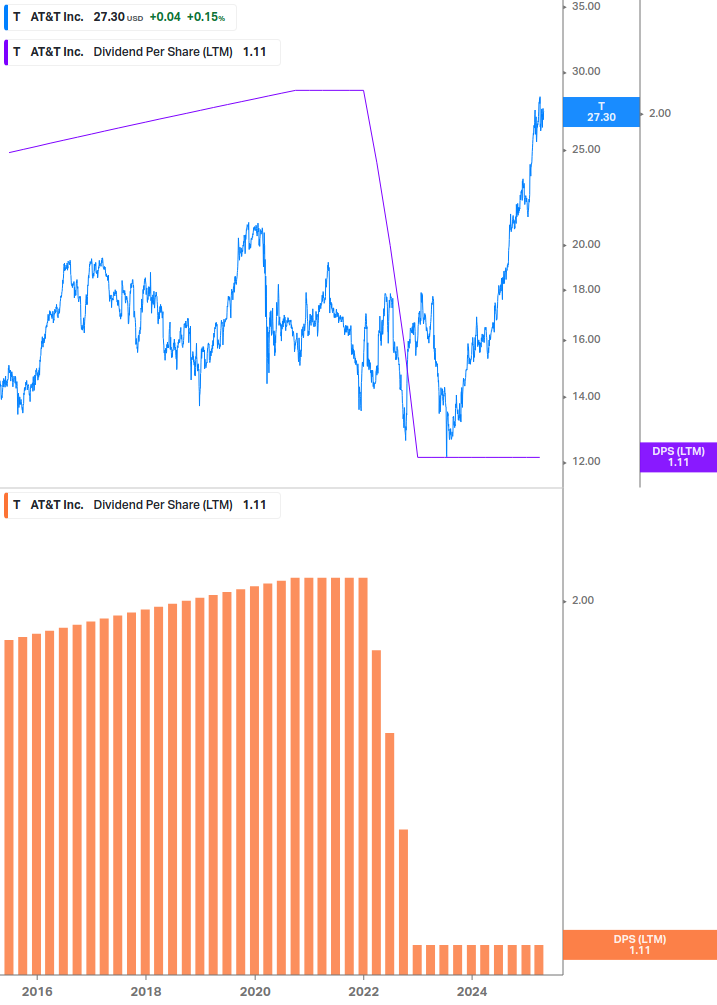717x1005 pixels.
Task: Click the 2018 label on the time axis
Action: 146,992
